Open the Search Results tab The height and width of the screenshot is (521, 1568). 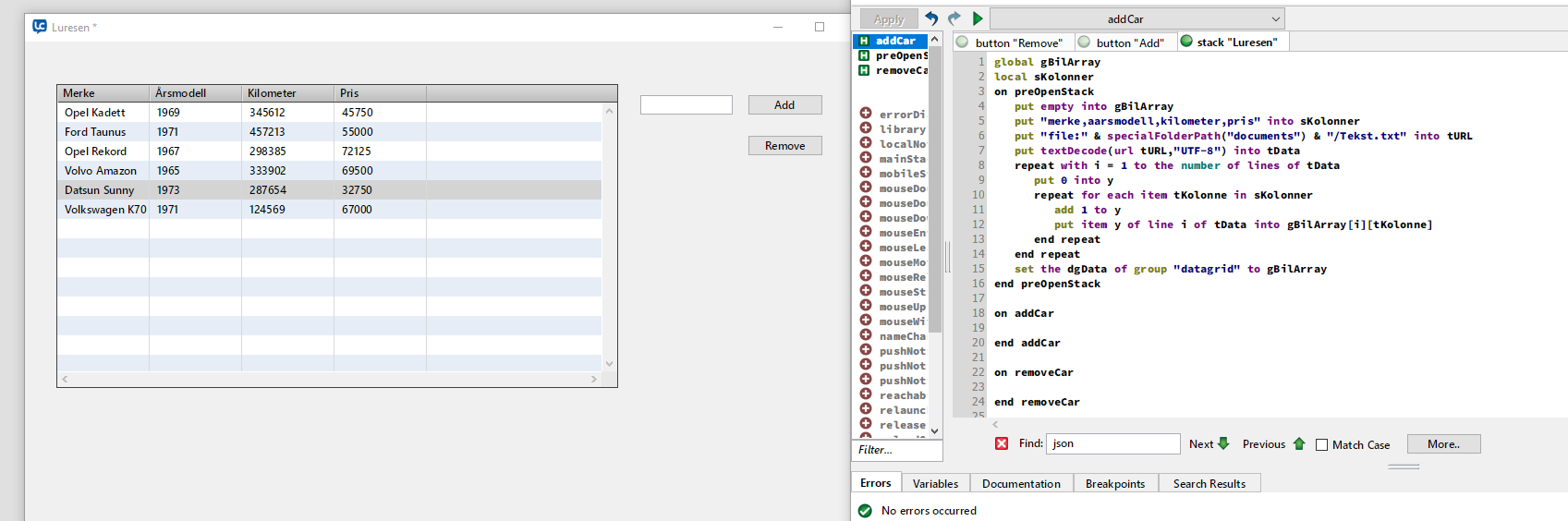click(x=1209, y=483)
